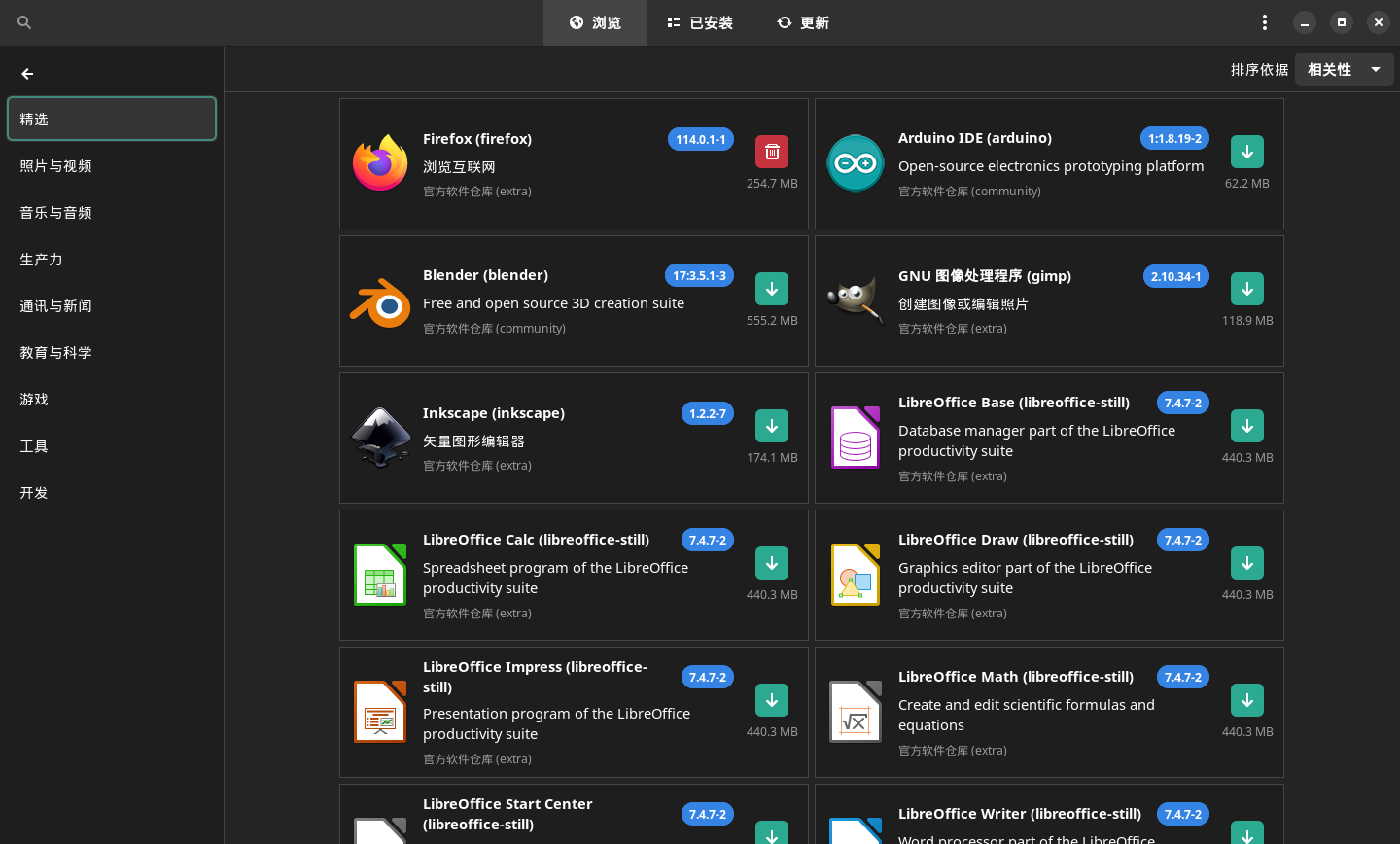Image resolution: width=1400 pixels, height=844 pixels.
Task: Select the 音乐与音频 category
Action: tap(112, 212)
